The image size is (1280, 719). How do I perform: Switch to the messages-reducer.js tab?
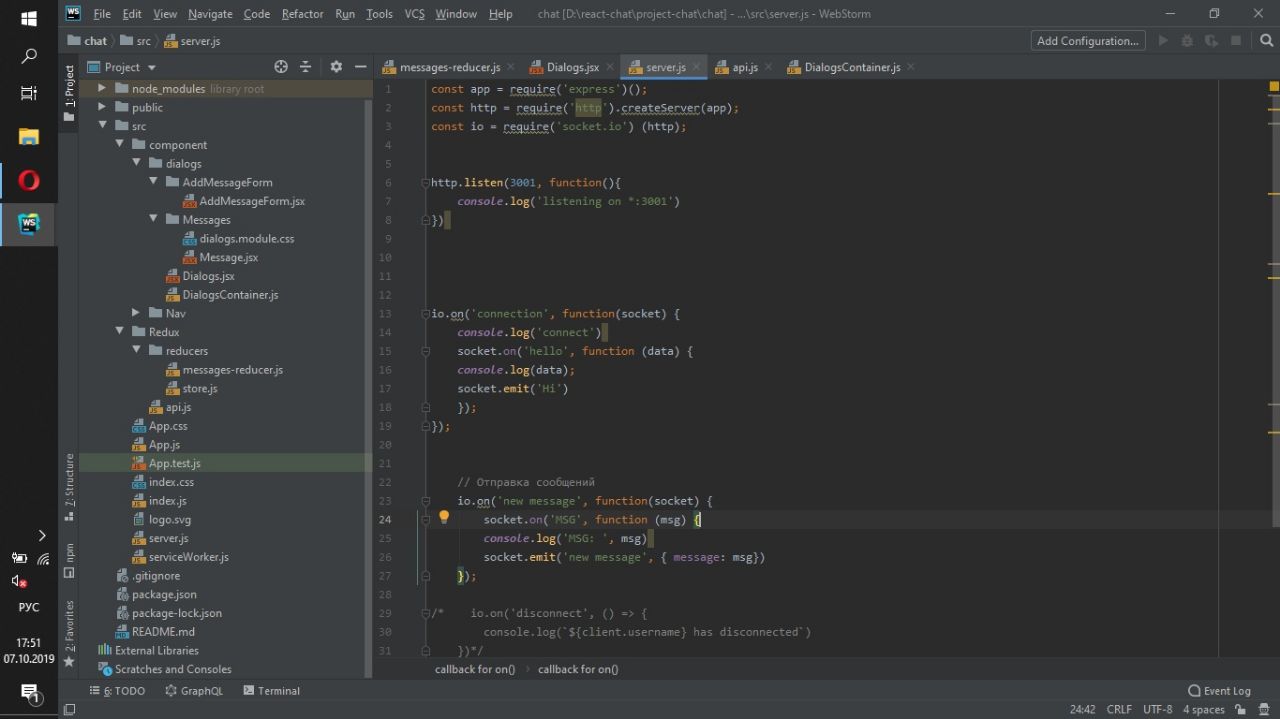pos(449,67)
